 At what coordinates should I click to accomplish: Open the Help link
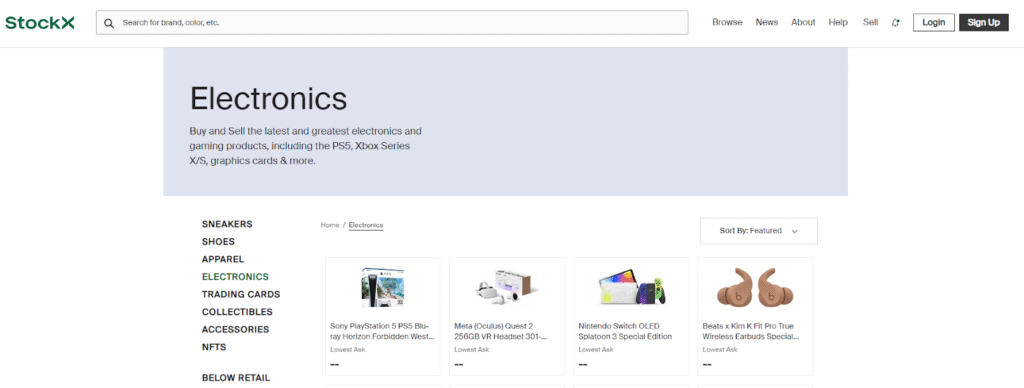pos(838,22)
